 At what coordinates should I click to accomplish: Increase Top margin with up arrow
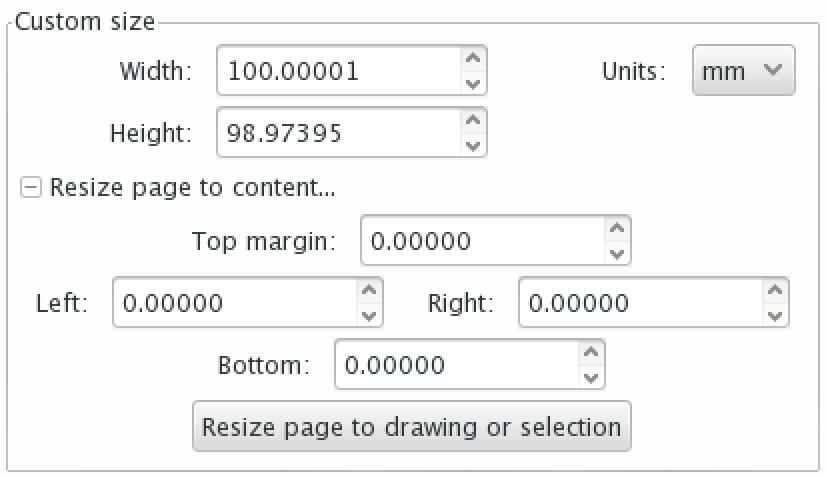coord(618,229)
